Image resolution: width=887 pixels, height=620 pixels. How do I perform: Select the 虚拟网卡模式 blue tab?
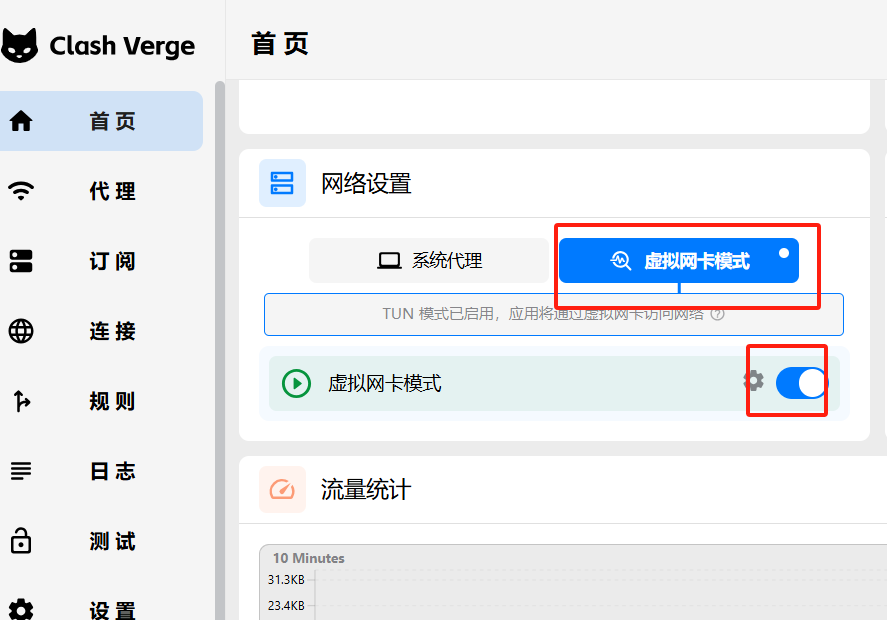pos(679,260)
